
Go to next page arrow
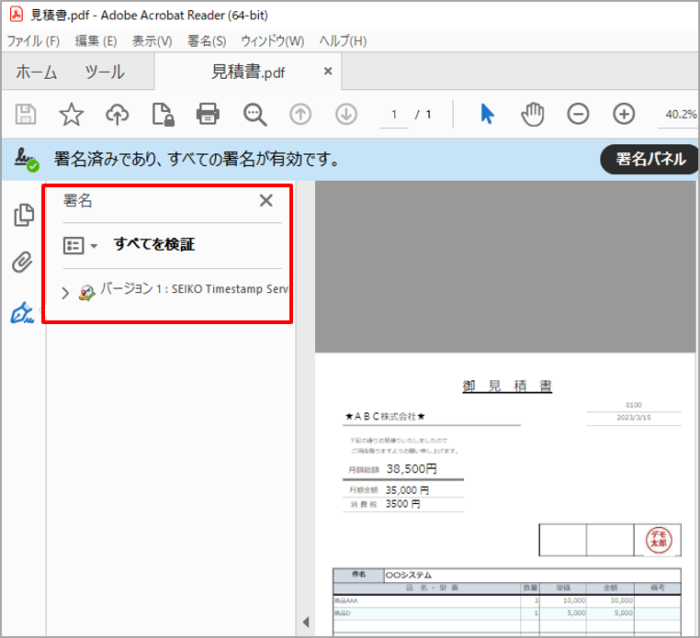(x=346, y=114)
